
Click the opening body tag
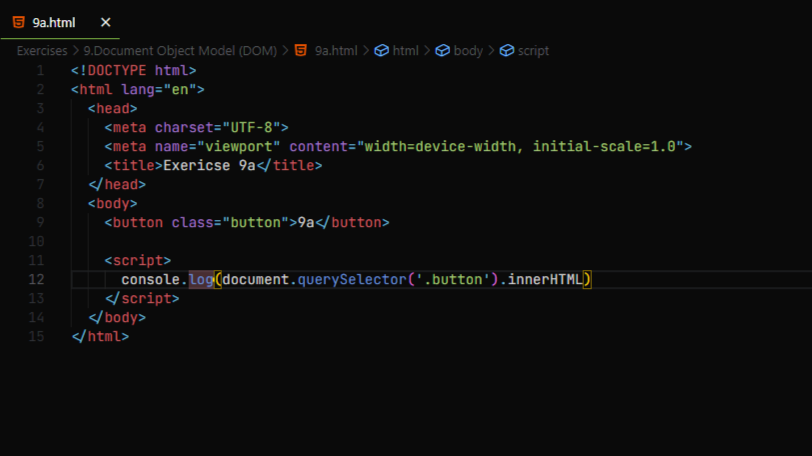tap(112, 203)
